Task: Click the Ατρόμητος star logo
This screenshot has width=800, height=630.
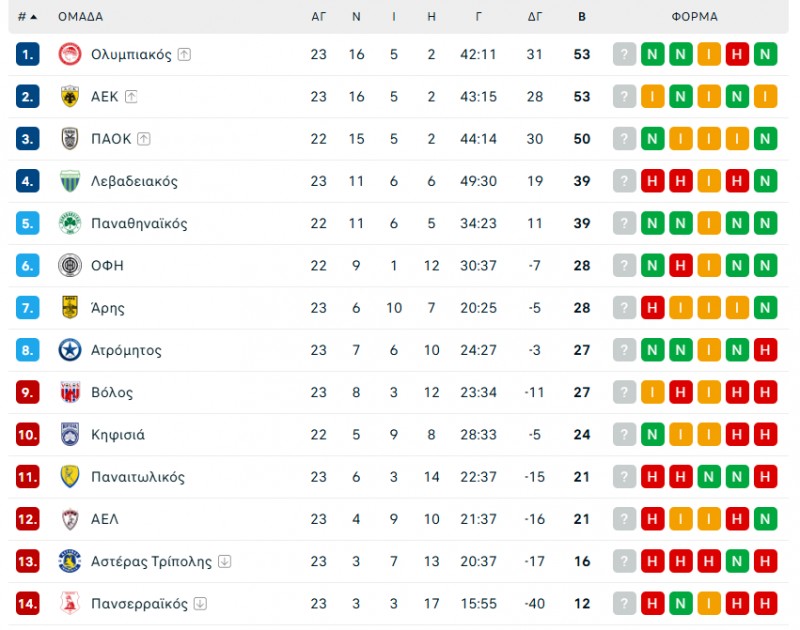Action: [x=70, y=350]
